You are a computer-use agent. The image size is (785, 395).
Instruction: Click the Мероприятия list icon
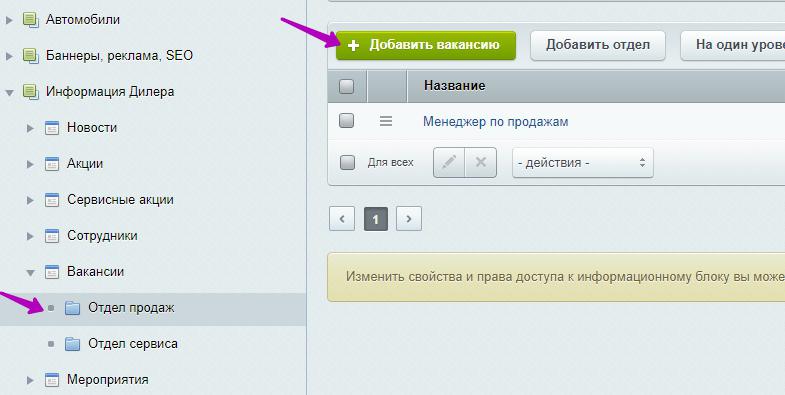52,380
